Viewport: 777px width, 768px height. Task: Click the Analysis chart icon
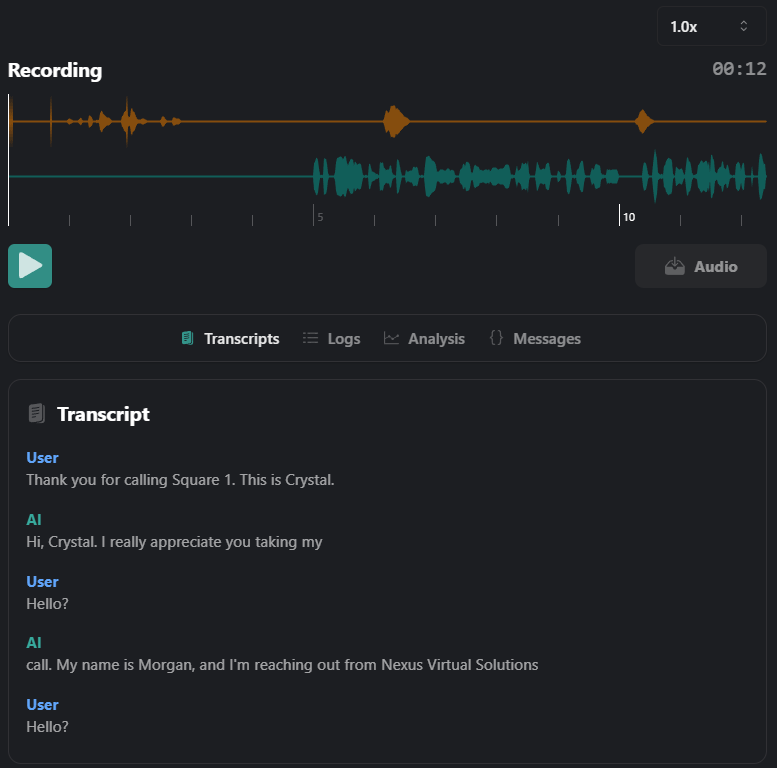[x=391, y=338]
